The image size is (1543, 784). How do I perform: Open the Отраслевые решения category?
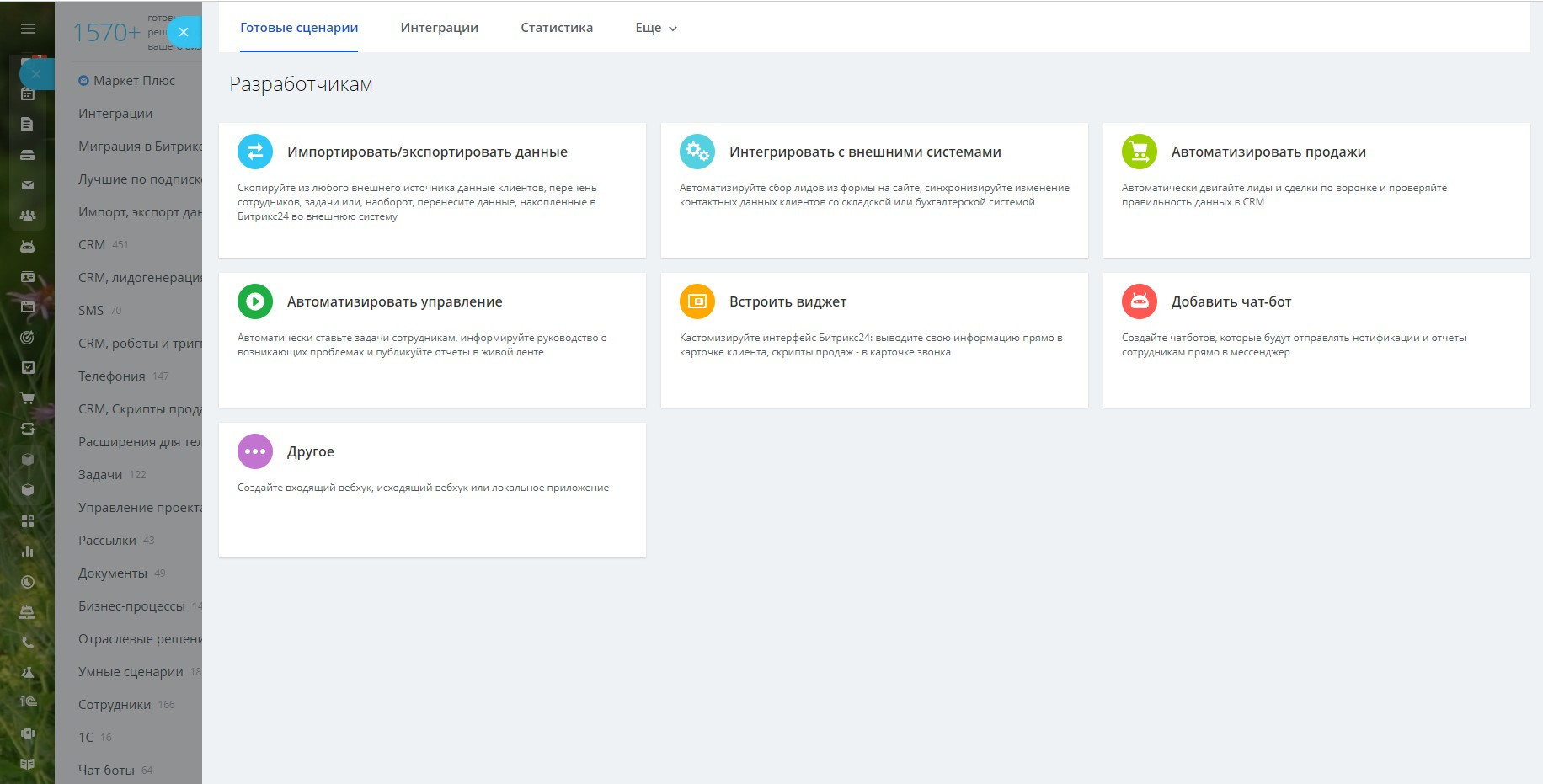140,639
